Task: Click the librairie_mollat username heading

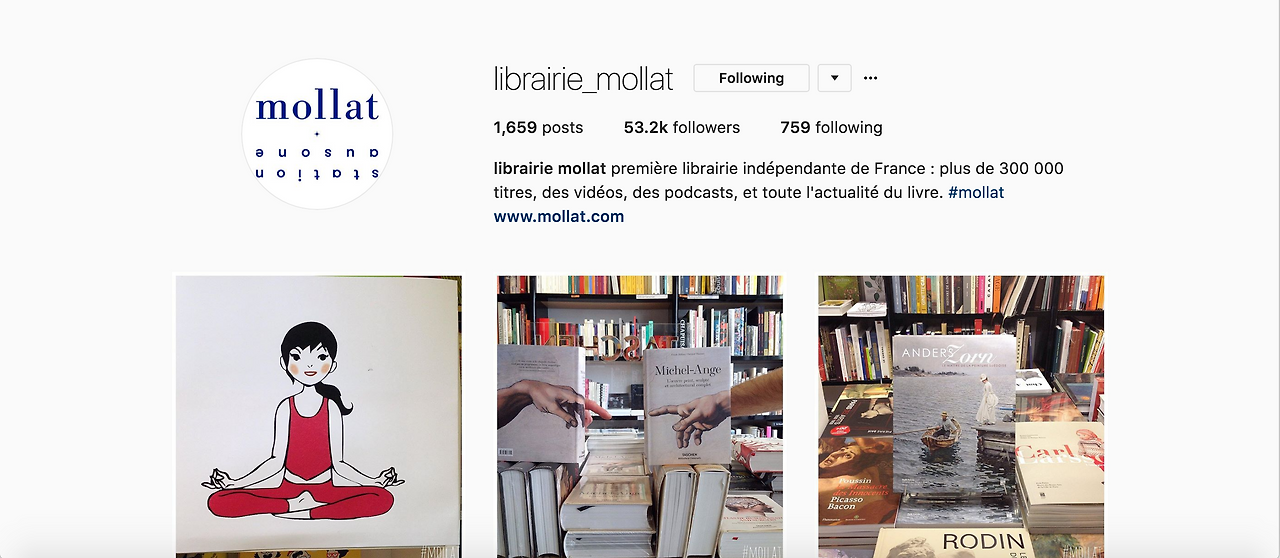Action: click(x=584, y=78)
